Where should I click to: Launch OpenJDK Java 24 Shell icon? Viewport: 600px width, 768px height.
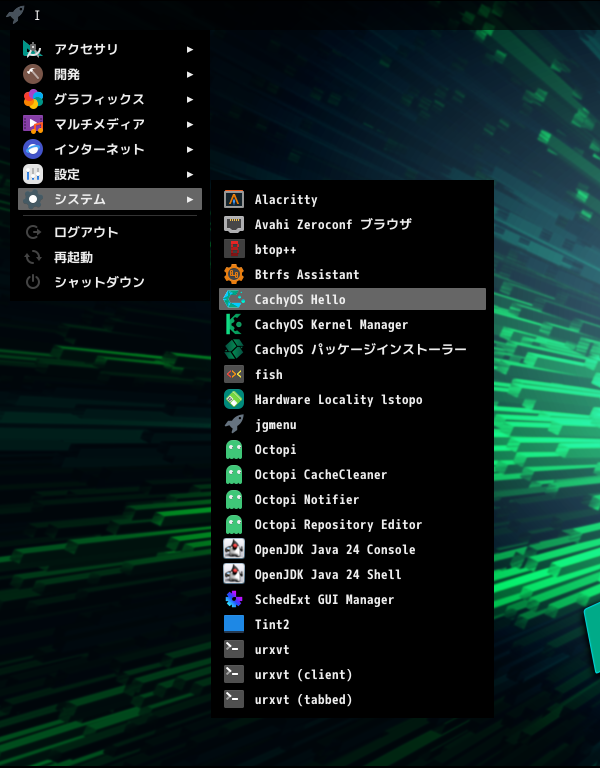pos(234,574)
